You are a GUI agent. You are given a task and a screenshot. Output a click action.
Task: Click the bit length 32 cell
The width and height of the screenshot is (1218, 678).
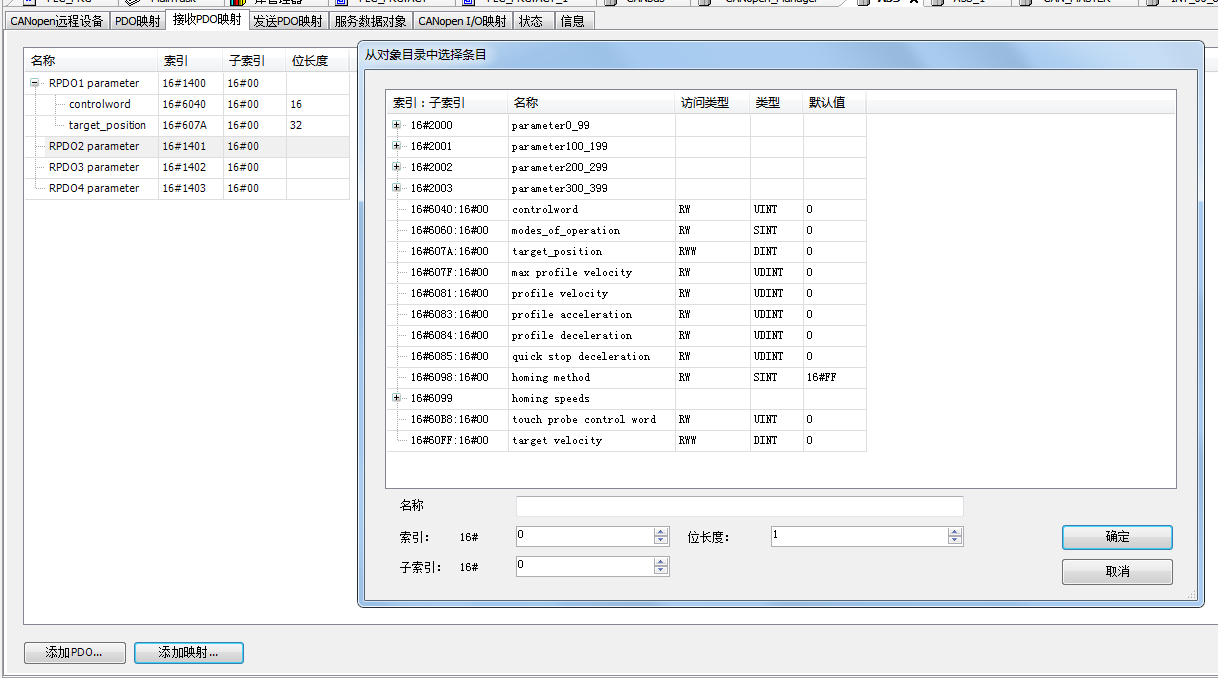click(317, 125)
